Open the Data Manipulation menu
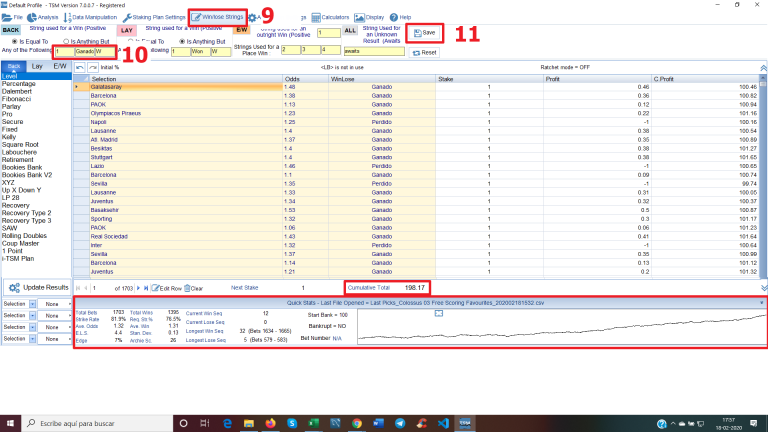This screenshot has width=768, height=432. coord(90,17)
